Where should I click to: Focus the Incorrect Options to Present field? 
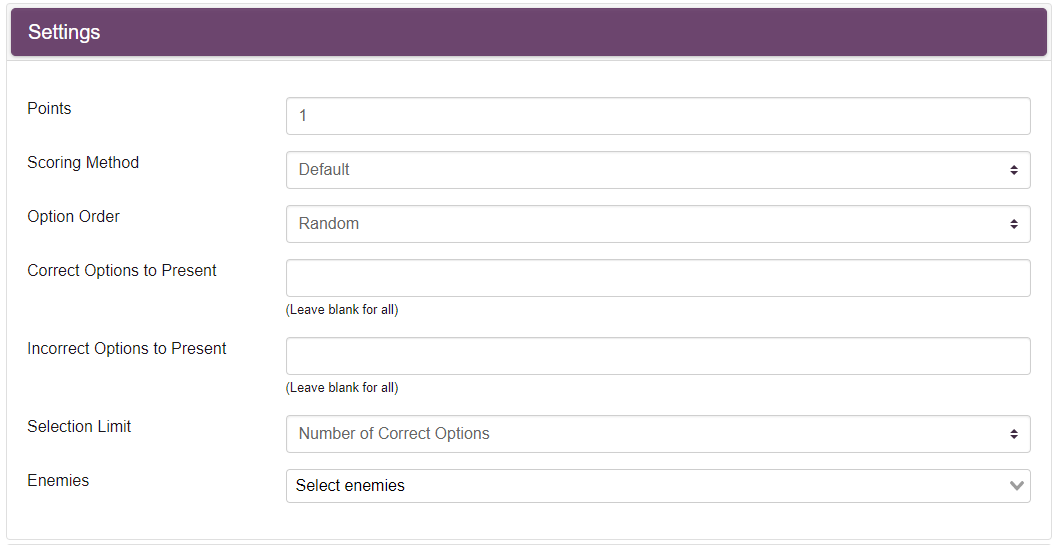pos(658,356)
